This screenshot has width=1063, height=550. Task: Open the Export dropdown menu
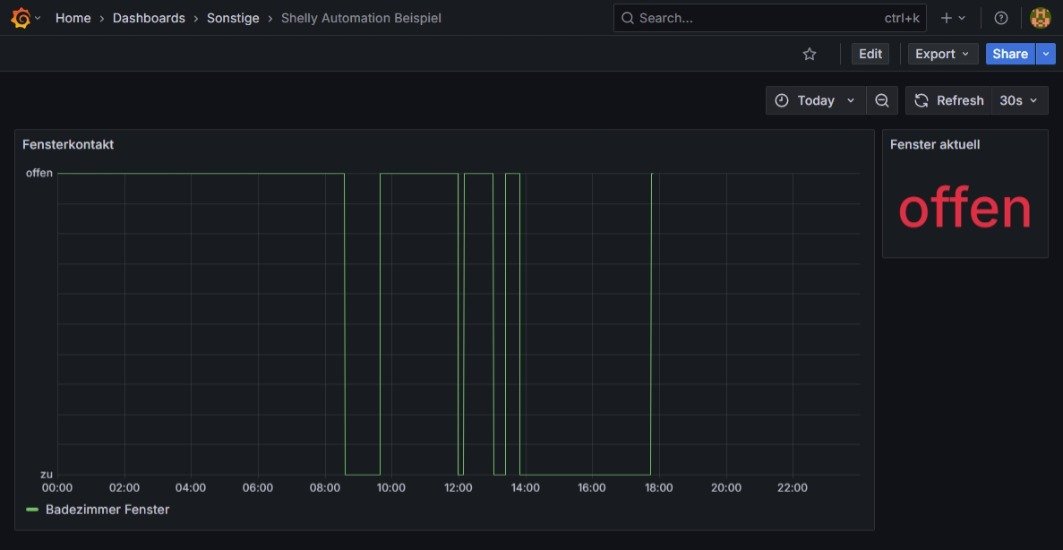coord(943,54)
